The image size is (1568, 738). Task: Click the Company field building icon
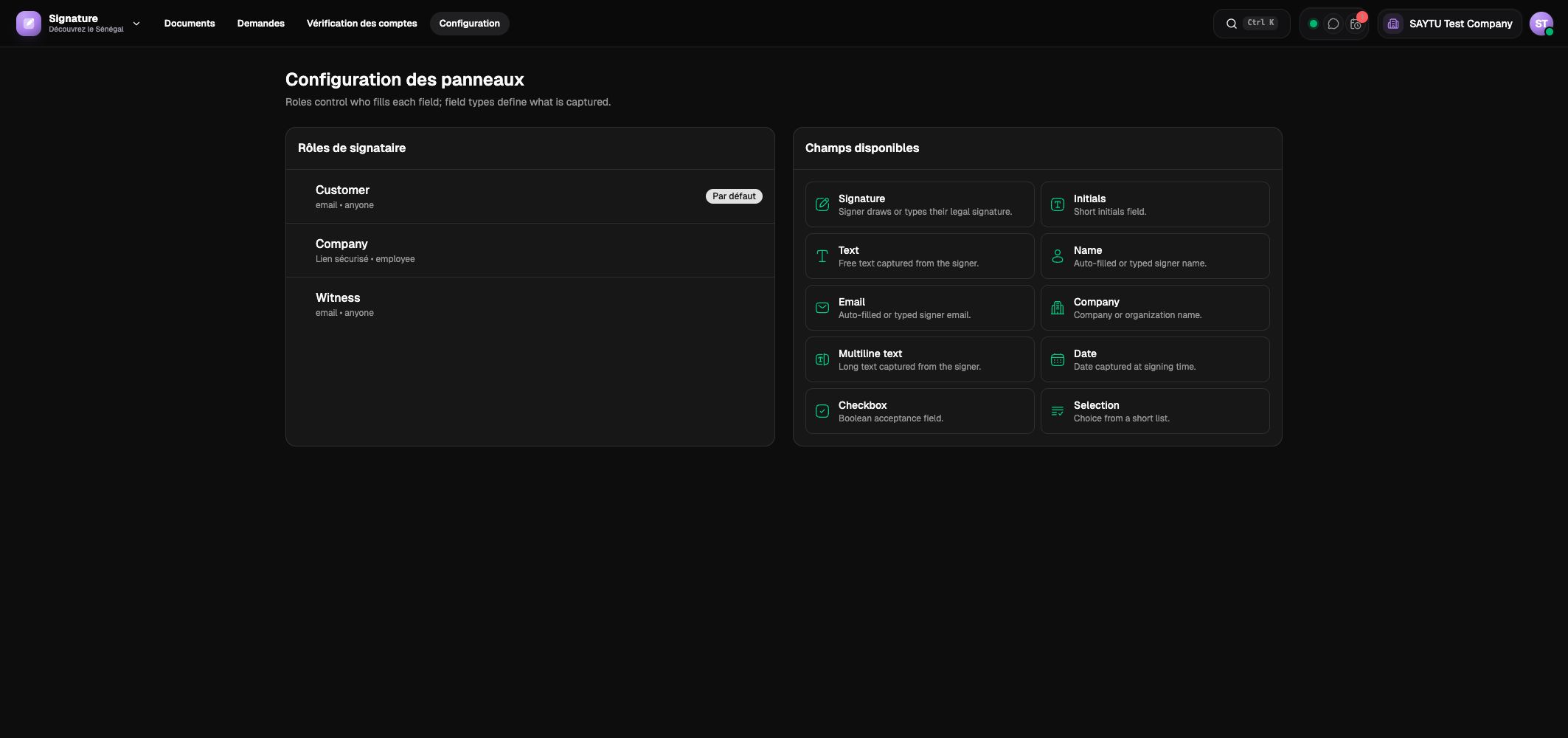1058,308
